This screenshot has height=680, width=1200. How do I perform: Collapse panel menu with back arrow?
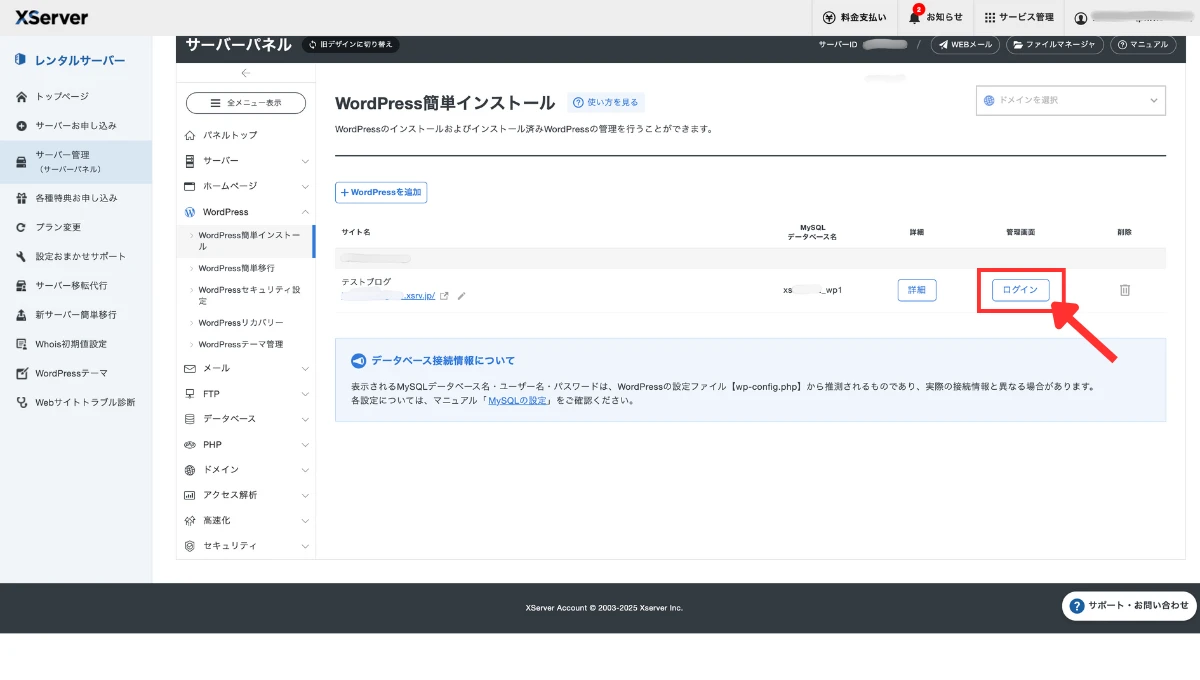point(246,73)
